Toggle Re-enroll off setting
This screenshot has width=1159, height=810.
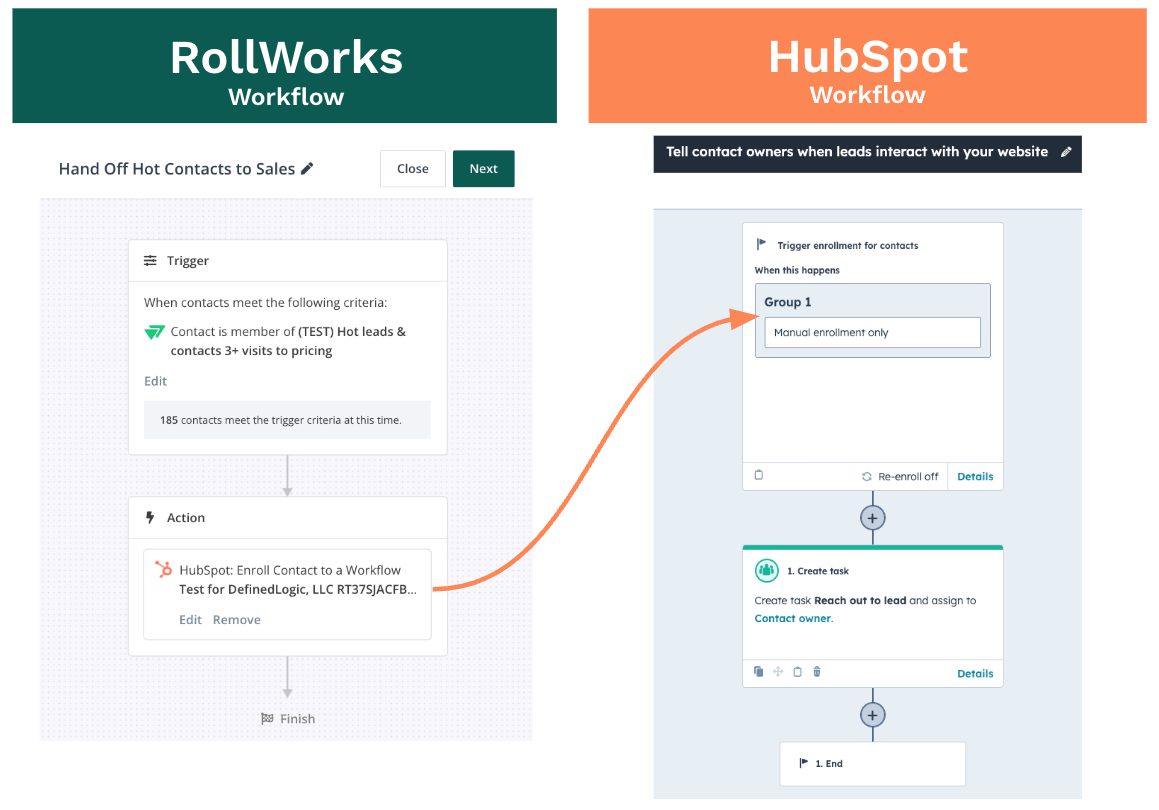point(900,477)
